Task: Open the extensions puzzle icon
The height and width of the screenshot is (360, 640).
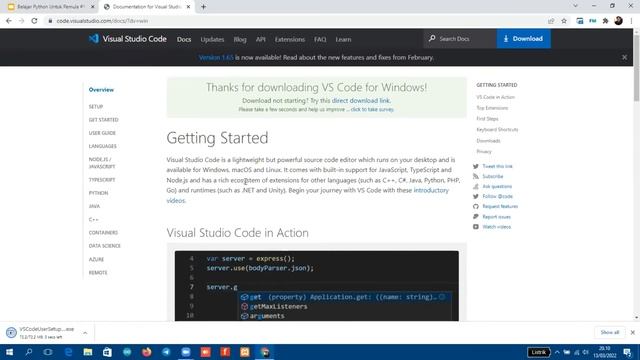Action: (605, 21)
